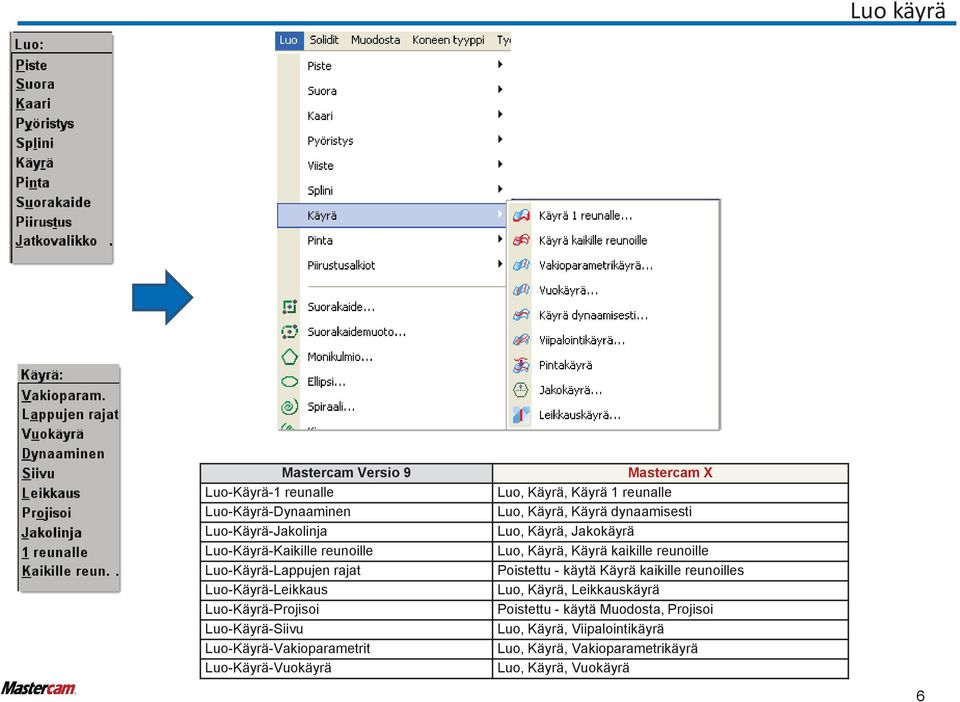Select Käyrä in the Luo dropdown menu
The height and width of the screenshot is (702, 960).
(392, 215)
